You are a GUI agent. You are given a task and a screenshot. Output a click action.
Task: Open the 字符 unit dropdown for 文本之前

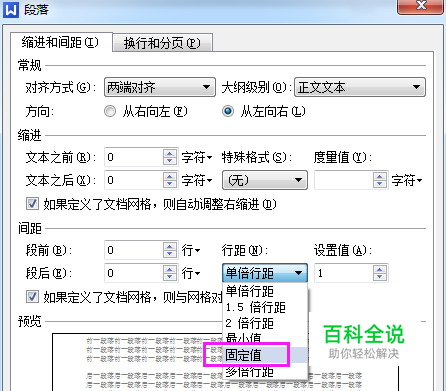coord(197,157)
